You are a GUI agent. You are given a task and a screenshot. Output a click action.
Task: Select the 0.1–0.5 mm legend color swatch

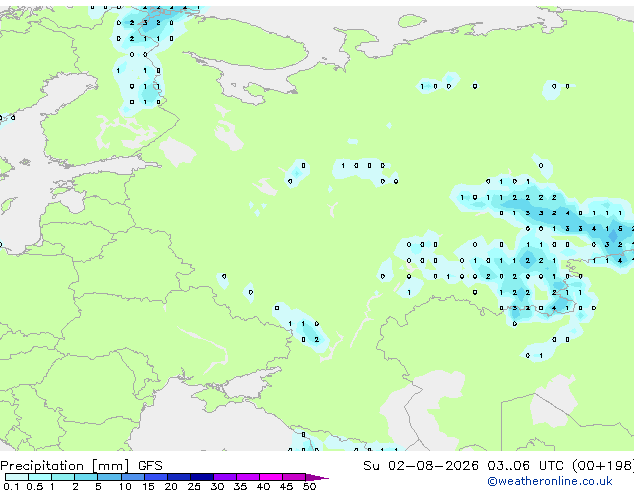click(x=17, y=477)
